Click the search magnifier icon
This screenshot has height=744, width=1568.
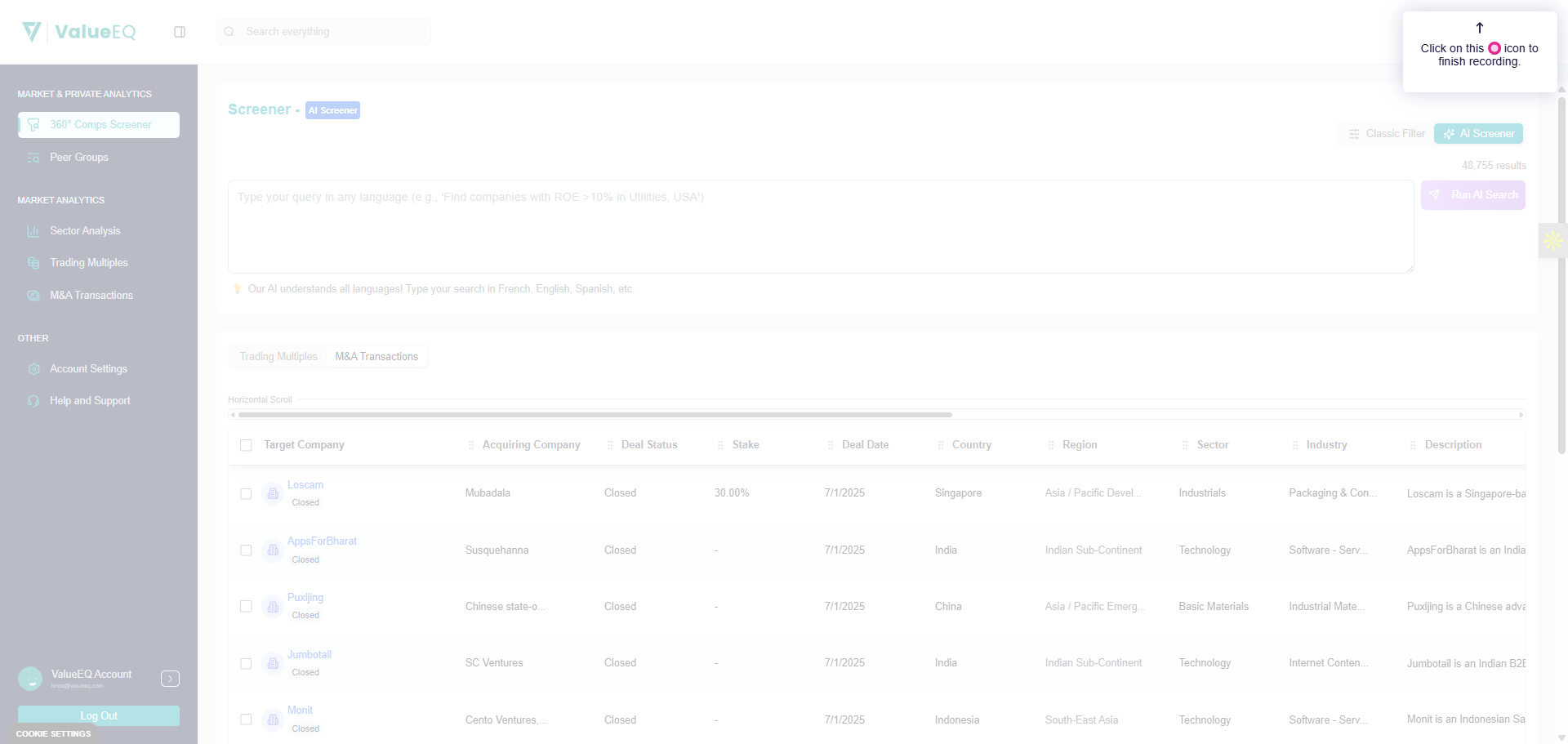pyautogui.click(x=229, y=32)
